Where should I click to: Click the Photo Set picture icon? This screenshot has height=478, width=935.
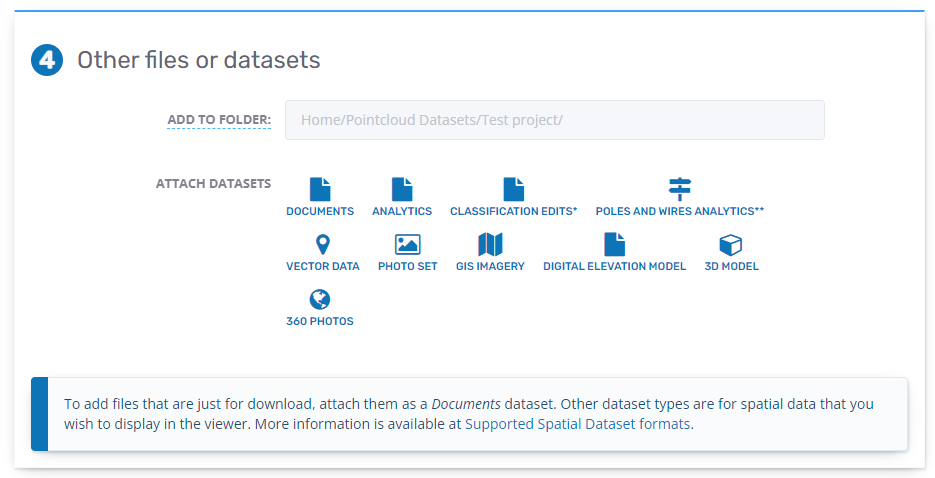pos(407,244)
